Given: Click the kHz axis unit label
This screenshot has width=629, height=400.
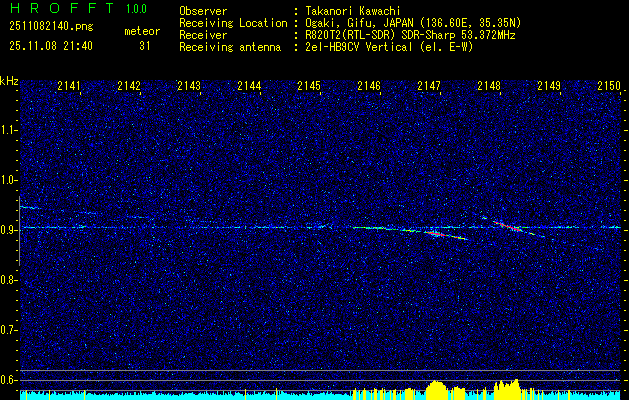Looking at the screenshot, I should 9,82.
